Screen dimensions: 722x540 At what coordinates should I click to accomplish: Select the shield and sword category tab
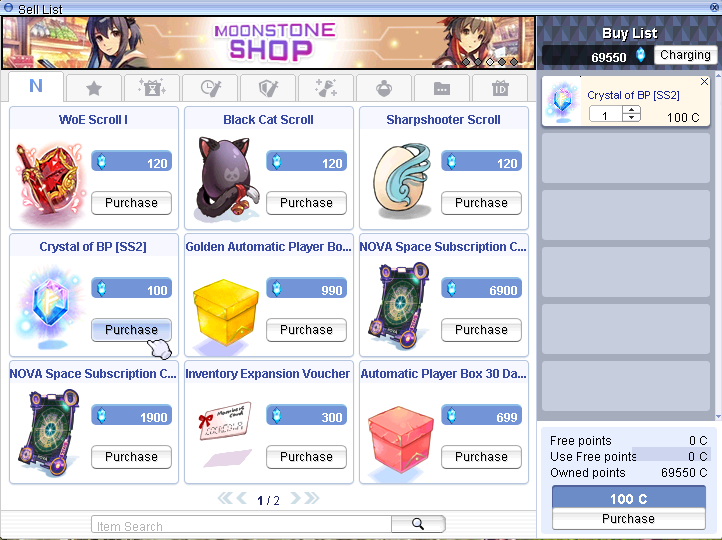pyautogui.click(x=268, y=88)
